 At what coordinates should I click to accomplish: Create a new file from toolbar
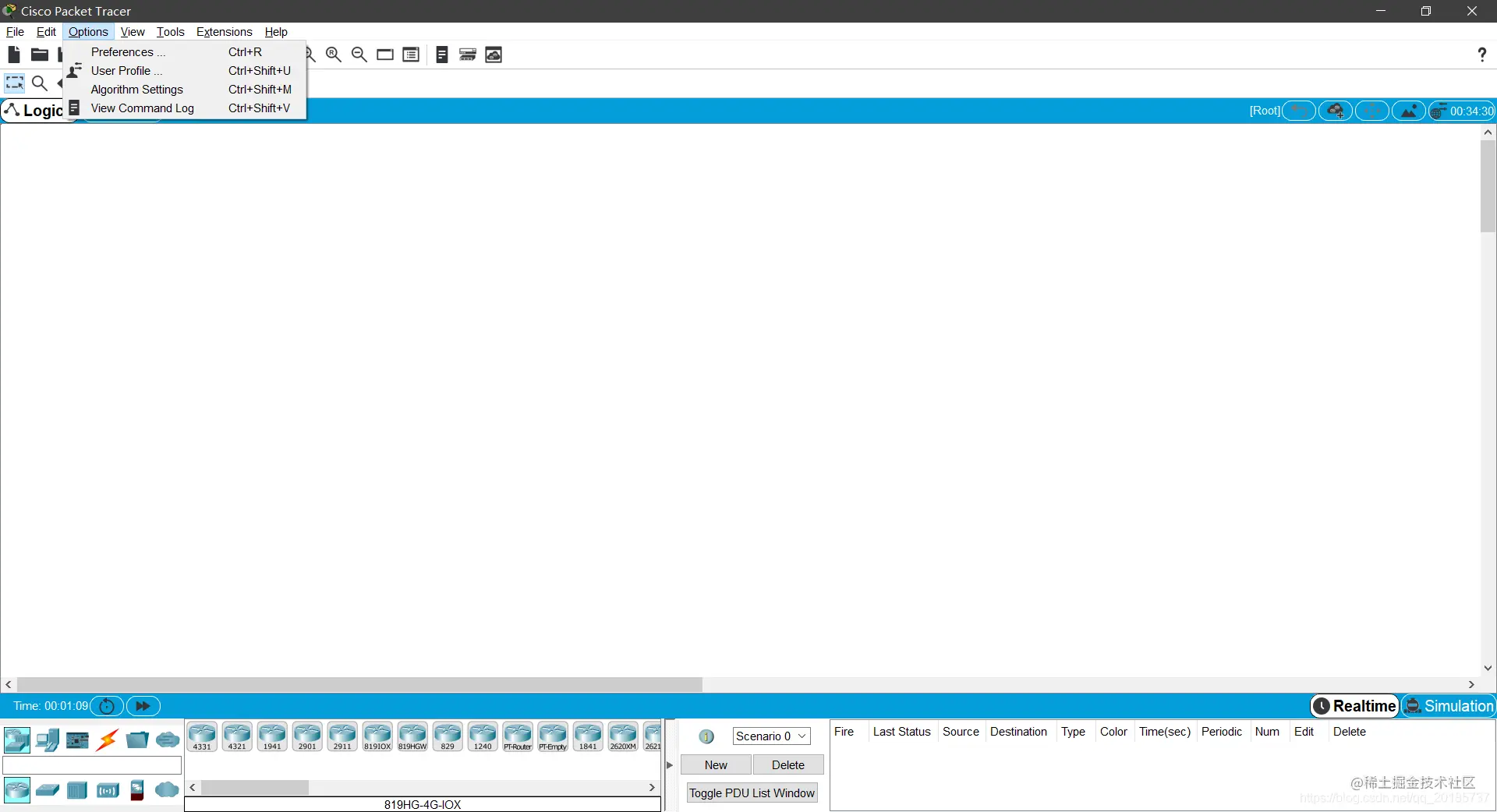tap(13, 55)
